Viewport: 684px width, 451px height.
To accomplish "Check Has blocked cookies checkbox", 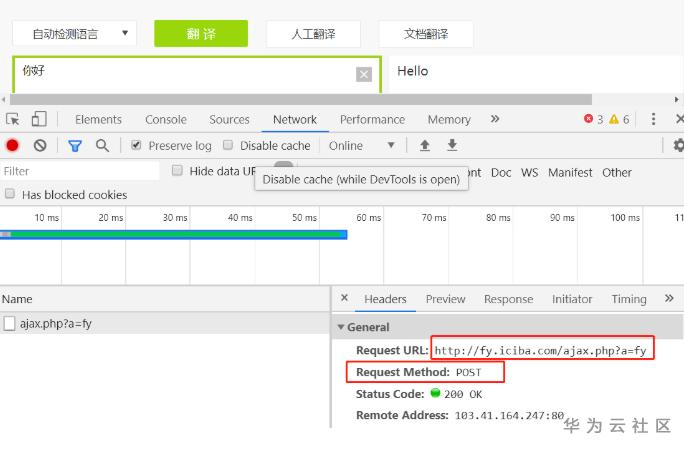I will [x=10, y=194].
